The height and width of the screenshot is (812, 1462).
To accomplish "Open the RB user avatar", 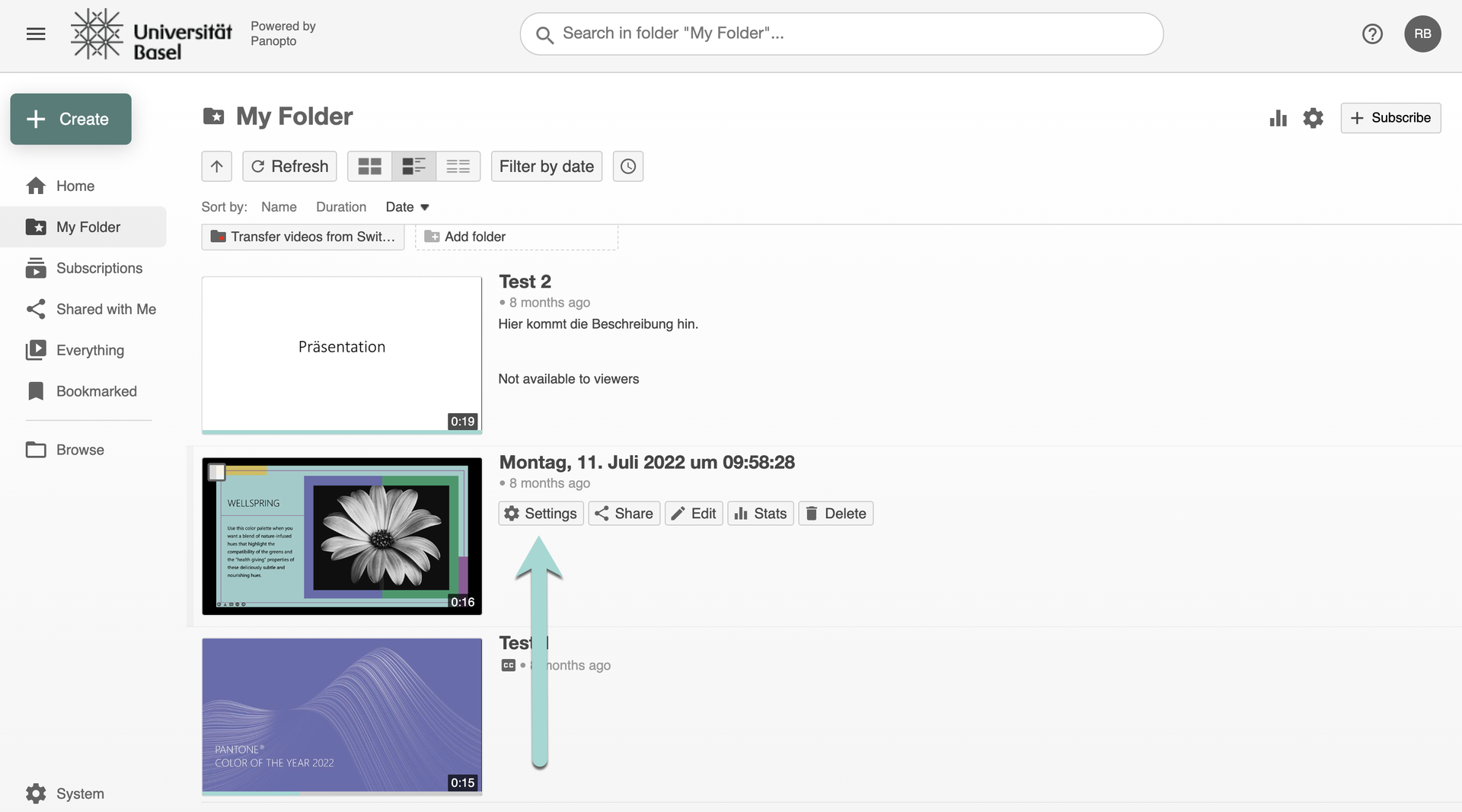I will 1422,33.
